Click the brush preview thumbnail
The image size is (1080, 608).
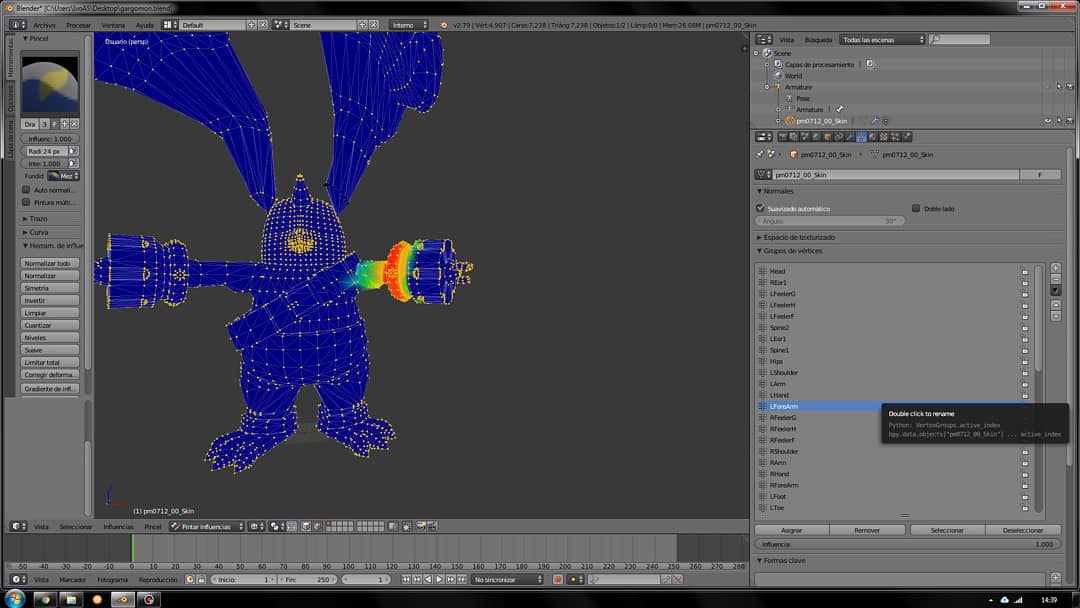coord(50,85)
